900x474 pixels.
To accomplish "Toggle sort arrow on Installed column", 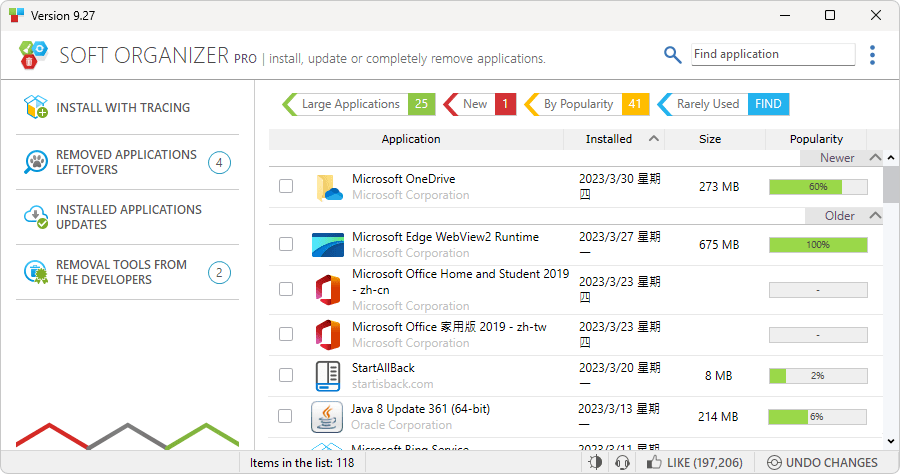I will tap(654, 138).
